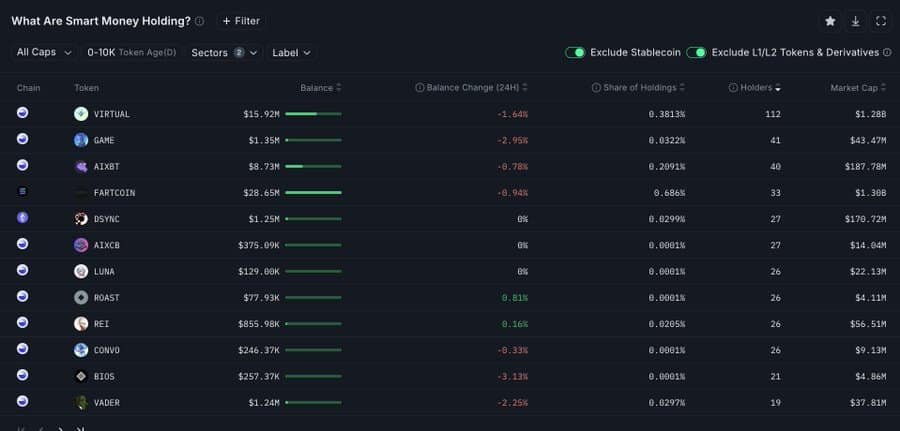Toggle Exclude L1/L2 Tokens & Derivatives switch
Image resolution: width=900 pixels, height=431 pixels.
696,52
